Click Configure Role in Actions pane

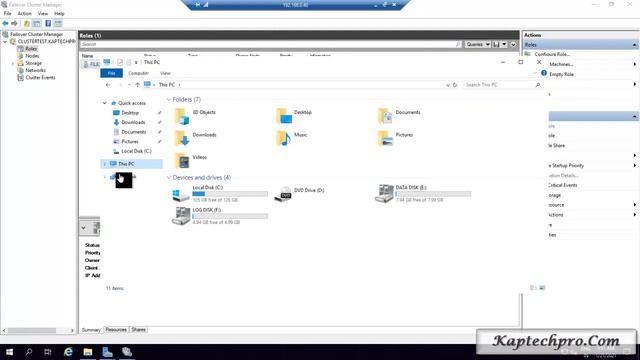click(x=552, y=54)
